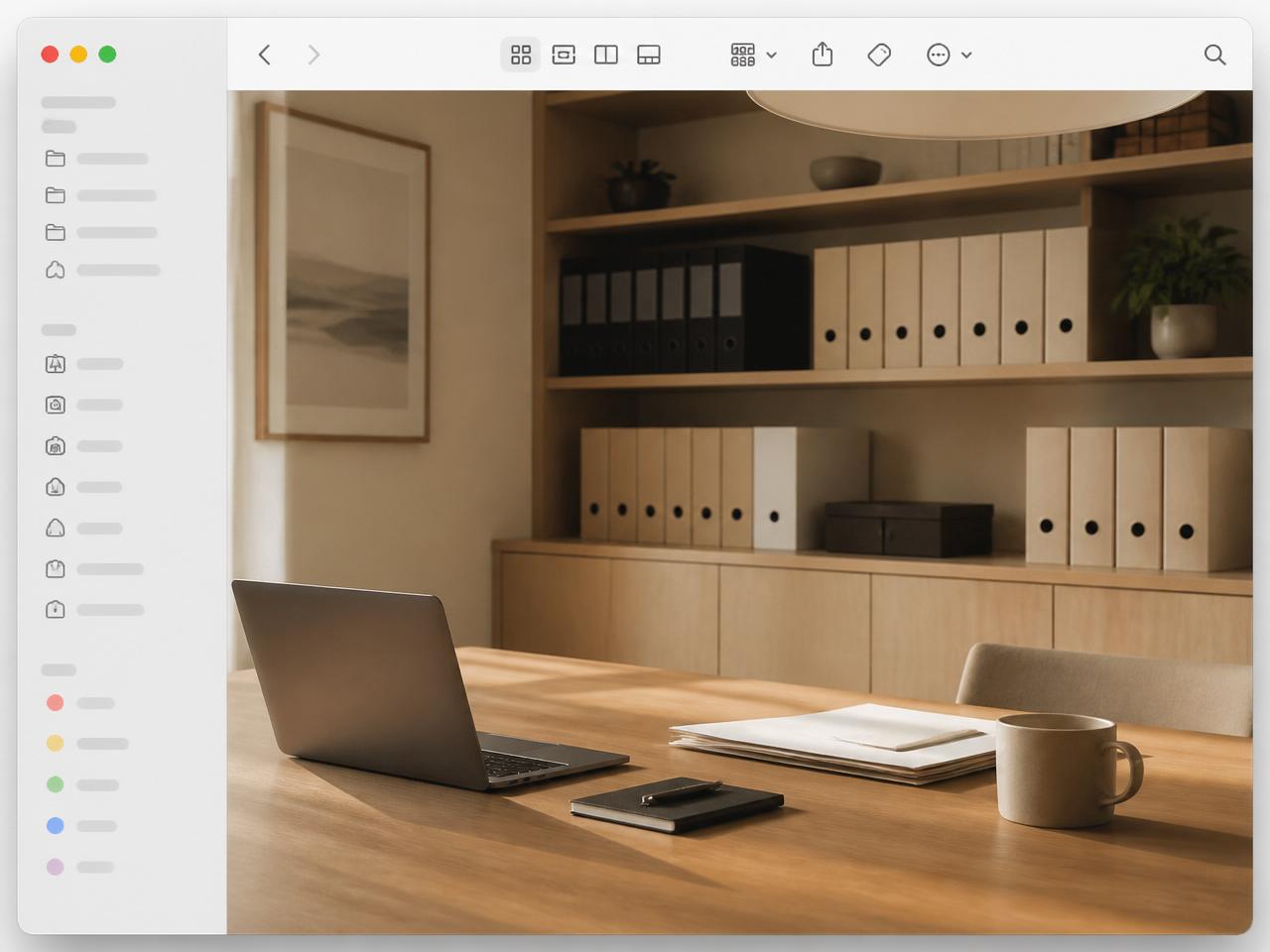
Task: Open search with the magnifying glass
Action: click(1214, 55)
